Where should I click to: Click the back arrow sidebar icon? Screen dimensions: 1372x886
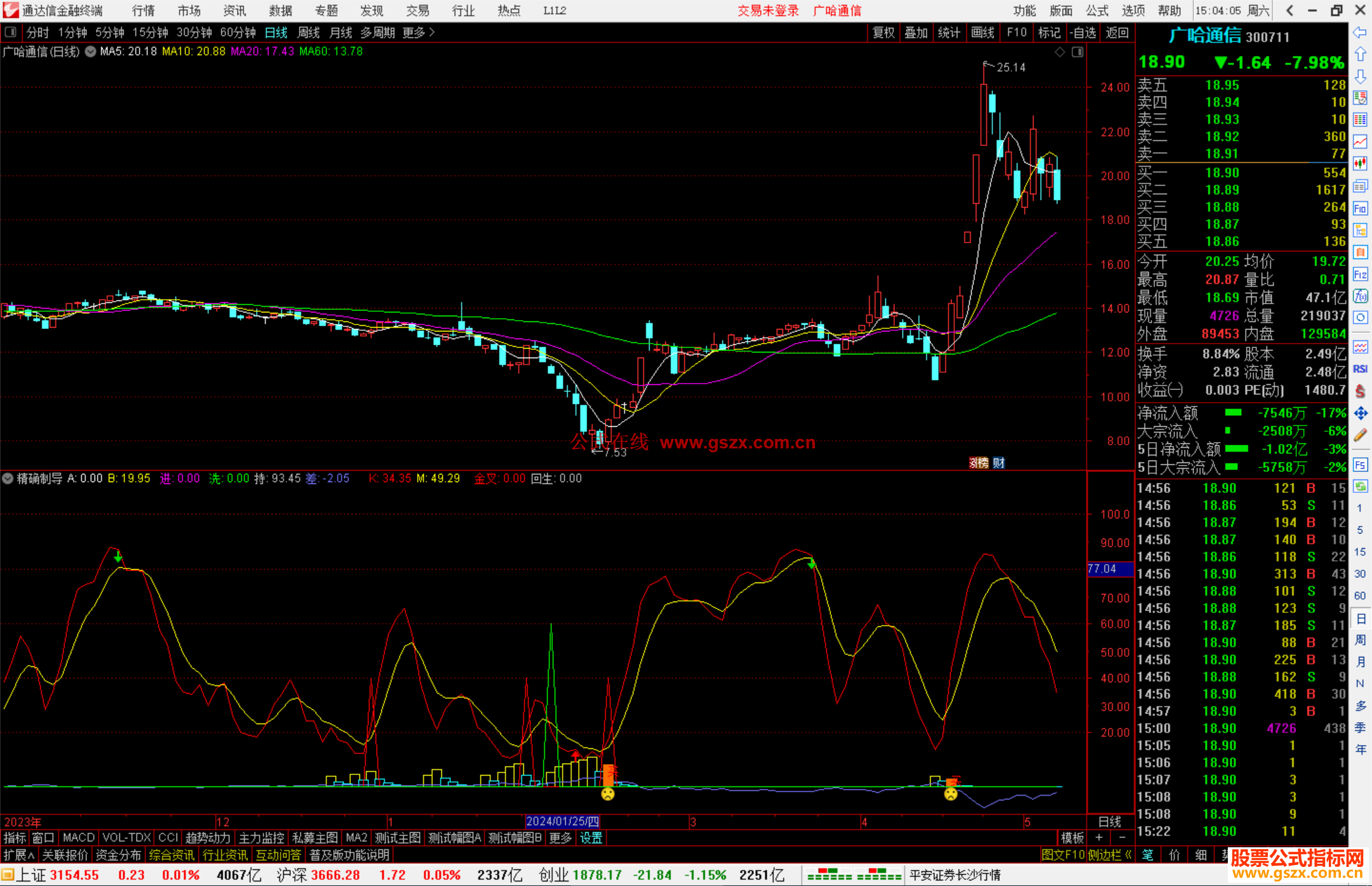tap(1360, 32)
